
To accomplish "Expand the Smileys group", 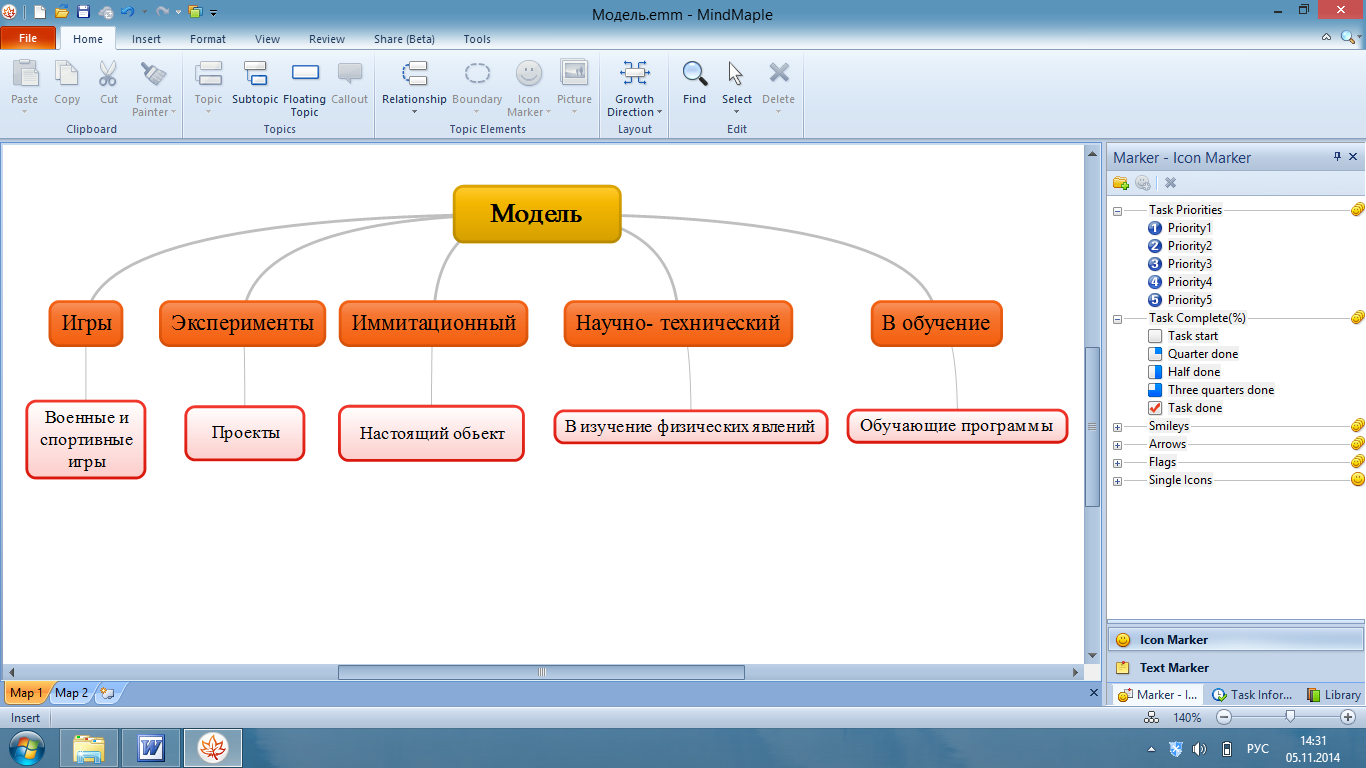I will (x=1118, y=427).
